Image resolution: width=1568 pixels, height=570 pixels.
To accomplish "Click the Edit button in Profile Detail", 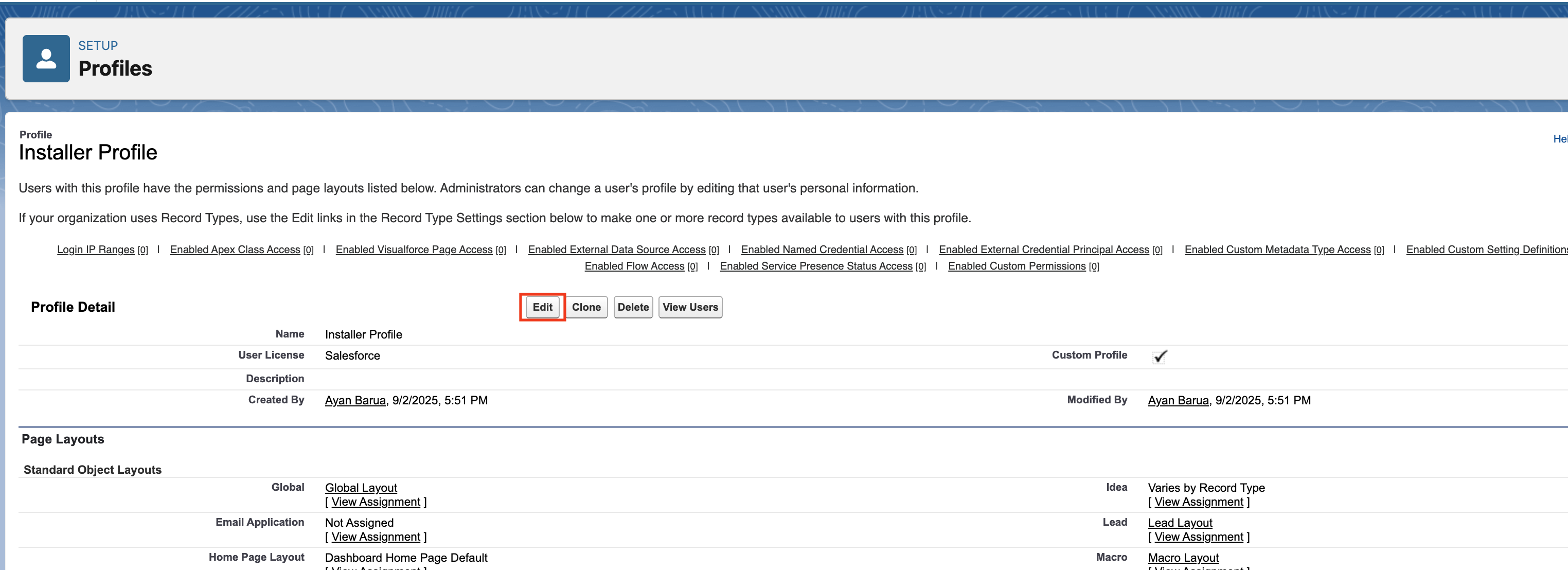I will (541, 307).
